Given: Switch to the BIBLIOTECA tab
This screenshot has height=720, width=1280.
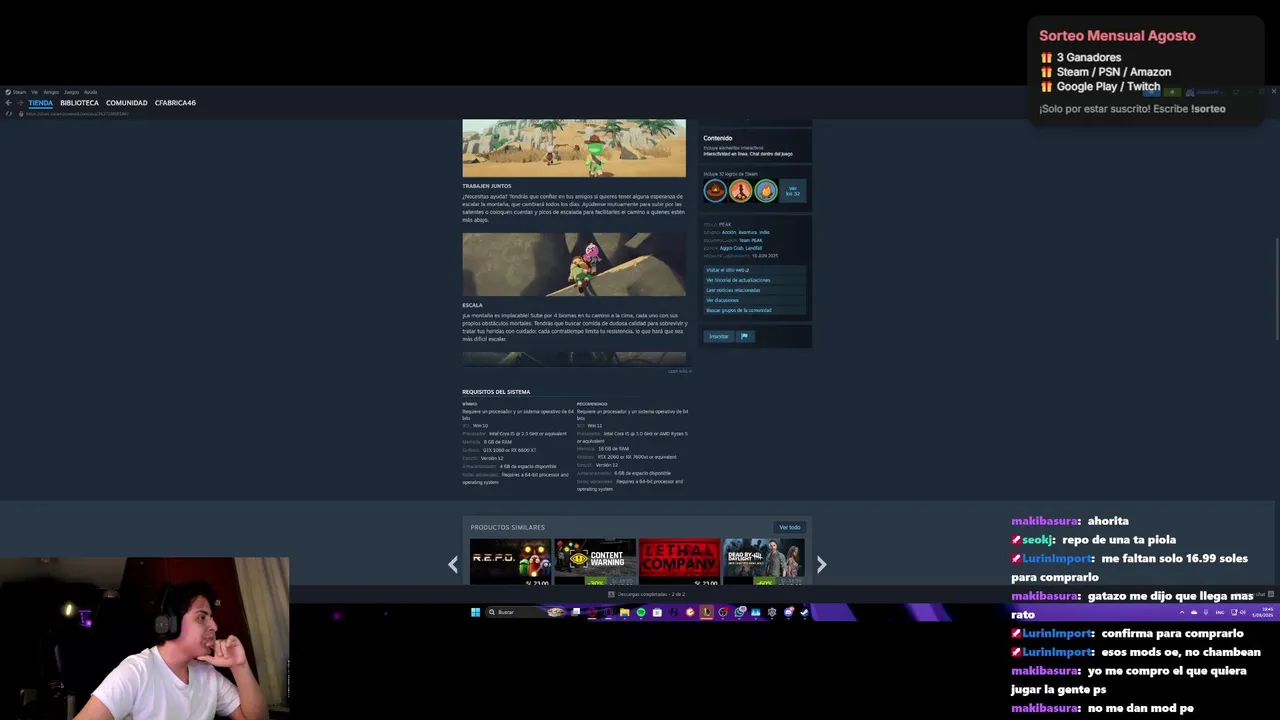Looking at the screenshot, I should tap(79, 103).
